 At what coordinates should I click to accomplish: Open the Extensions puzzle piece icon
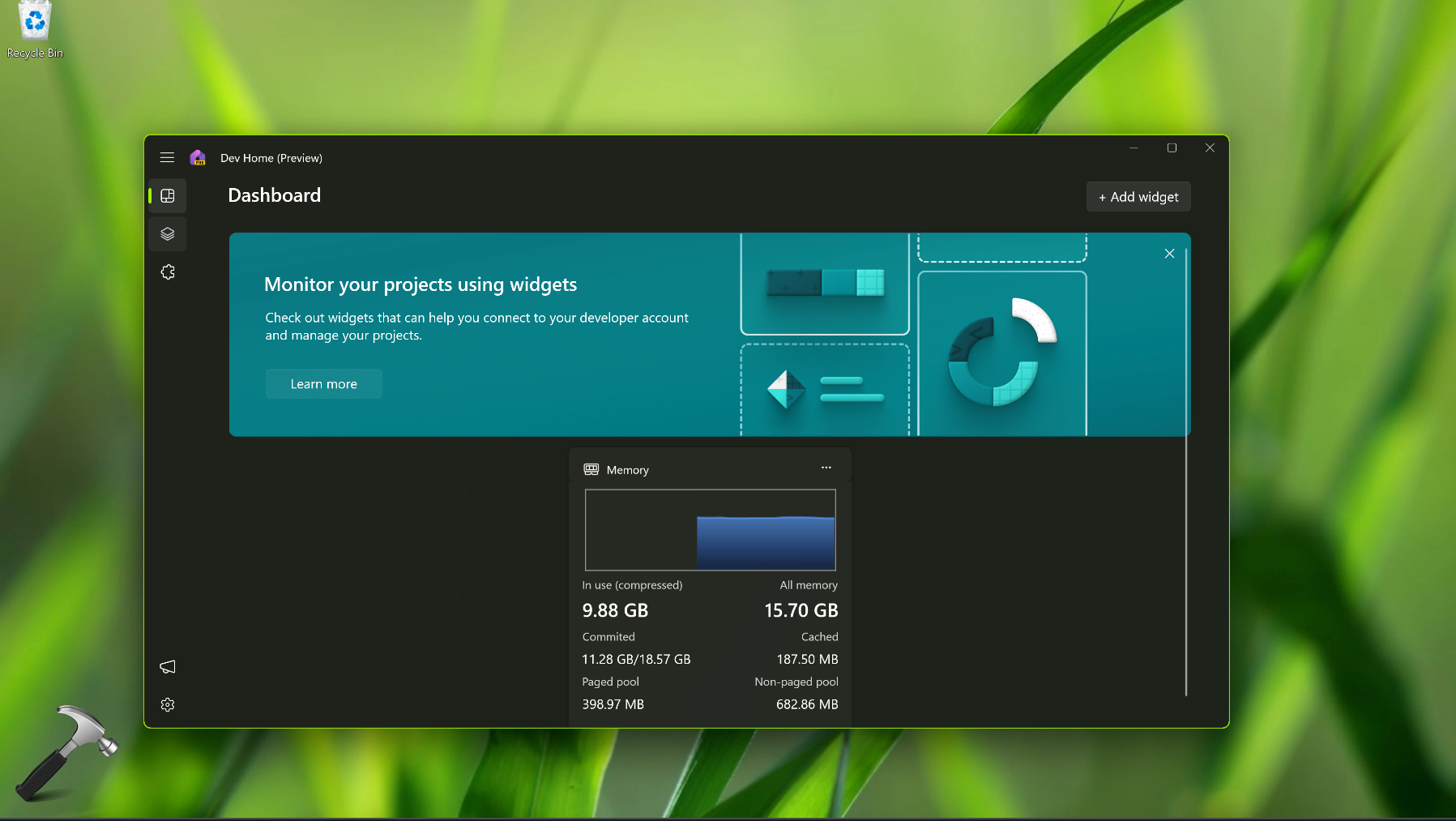coord(168,272)
